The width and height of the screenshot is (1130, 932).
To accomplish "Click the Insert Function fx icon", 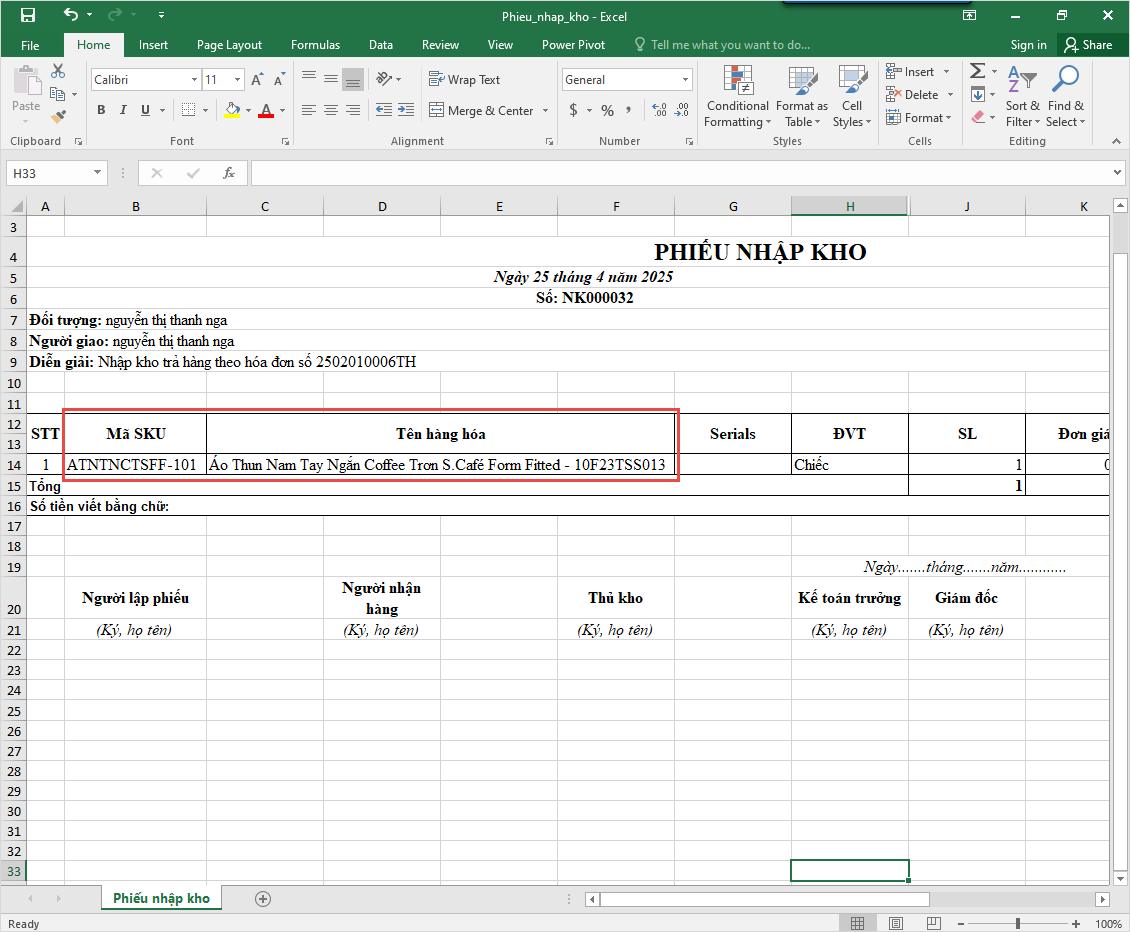I will point(228,173).
